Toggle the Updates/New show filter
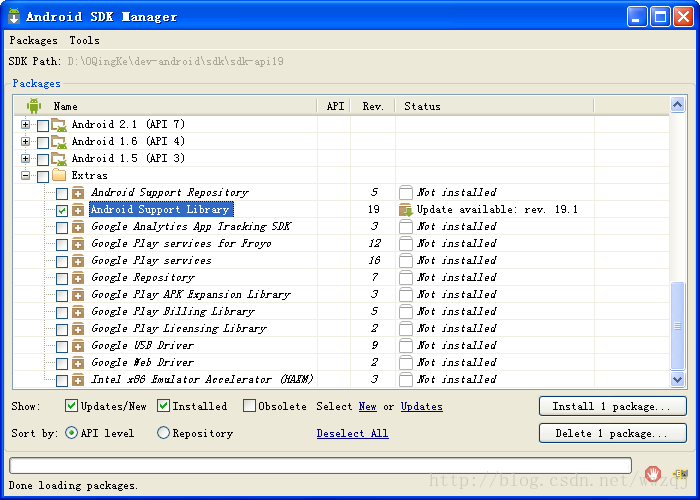This screenshot has width=700, height=500. 71,405
